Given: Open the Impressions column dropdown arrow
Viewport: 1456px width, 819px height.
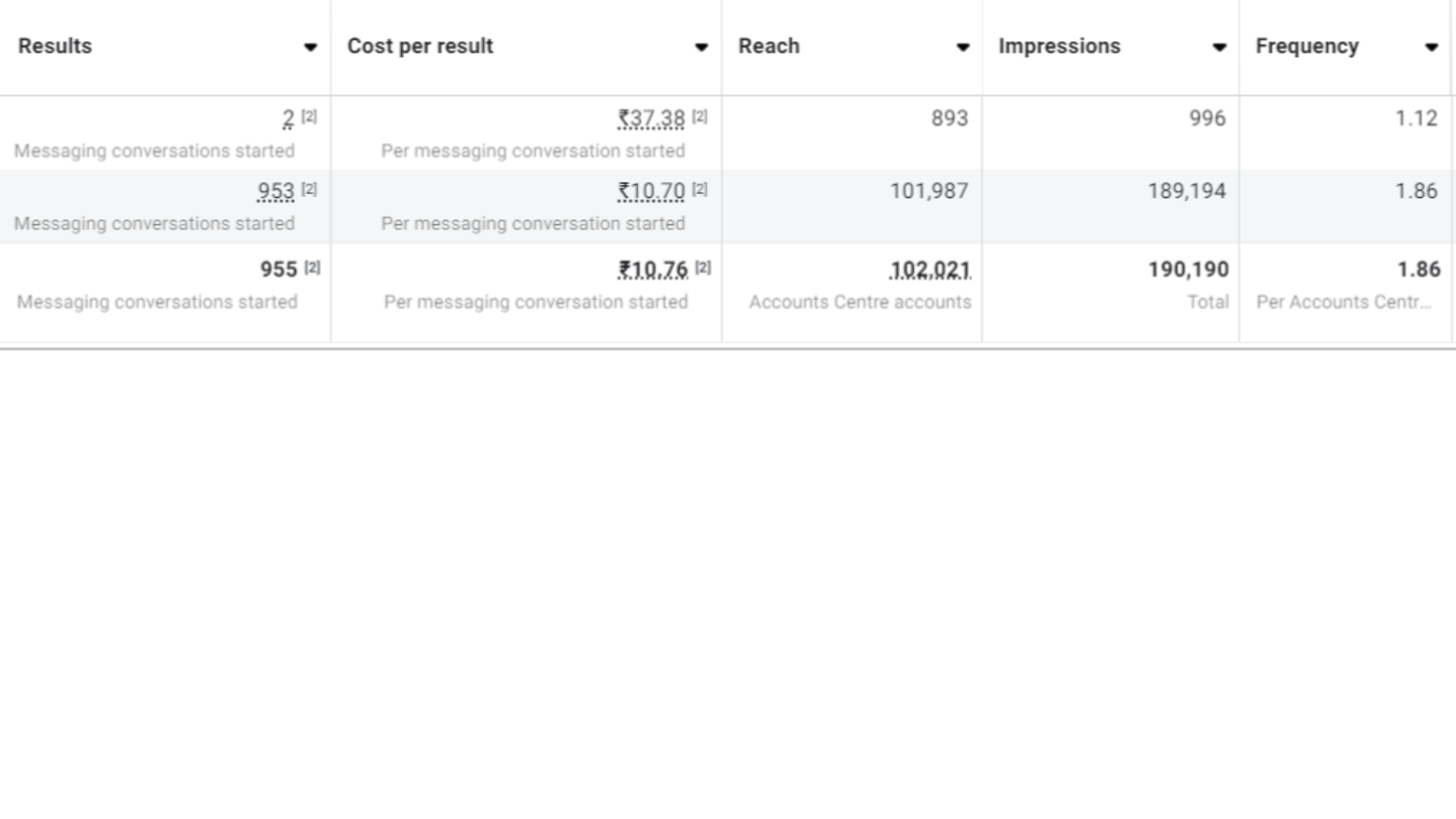Looking at the screenshot, I should tap(1219, 47).
